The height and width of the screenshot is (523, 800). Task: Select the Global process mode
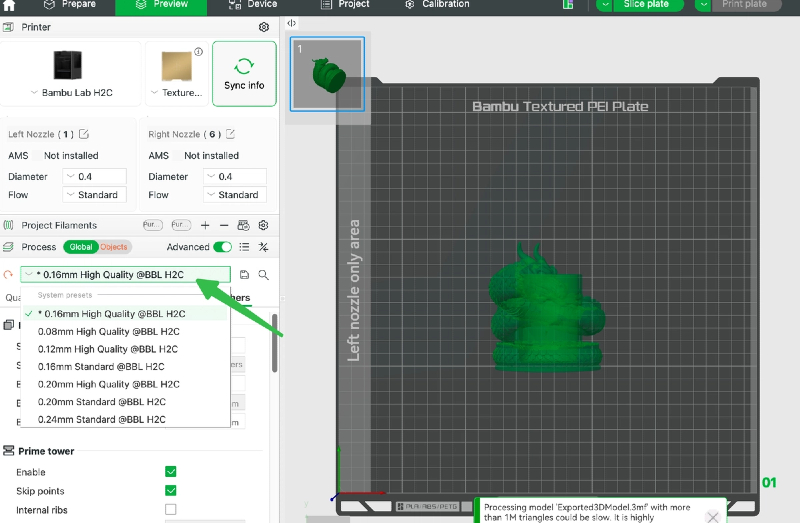(x=81, y=247)
